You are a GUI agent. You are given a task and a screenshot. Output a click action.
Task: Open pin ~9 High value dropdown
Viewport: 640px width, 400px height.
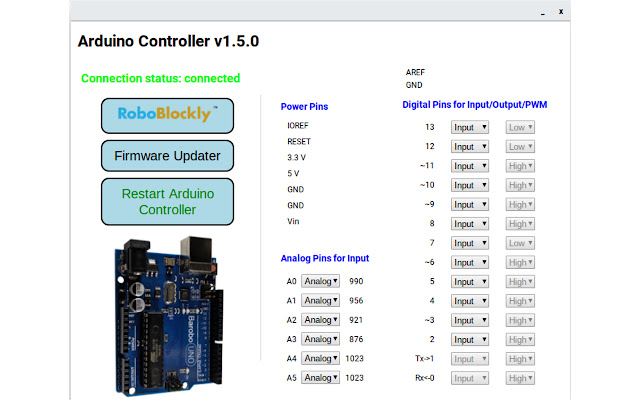(520, 204)
